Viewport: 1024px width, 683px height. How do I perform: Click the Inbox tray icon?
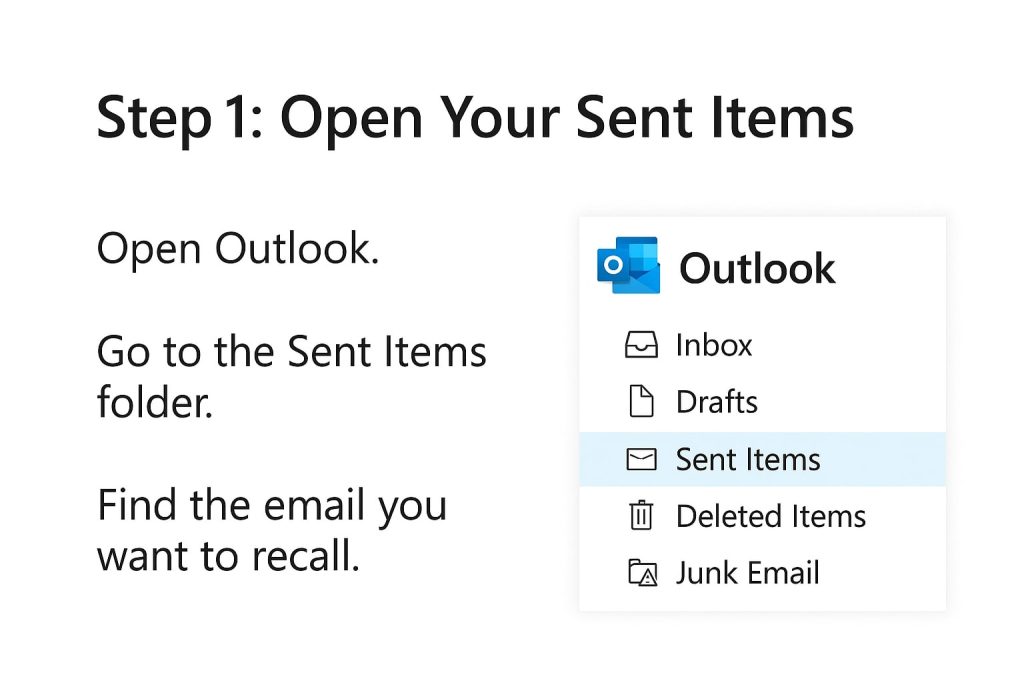pos(640,346)
